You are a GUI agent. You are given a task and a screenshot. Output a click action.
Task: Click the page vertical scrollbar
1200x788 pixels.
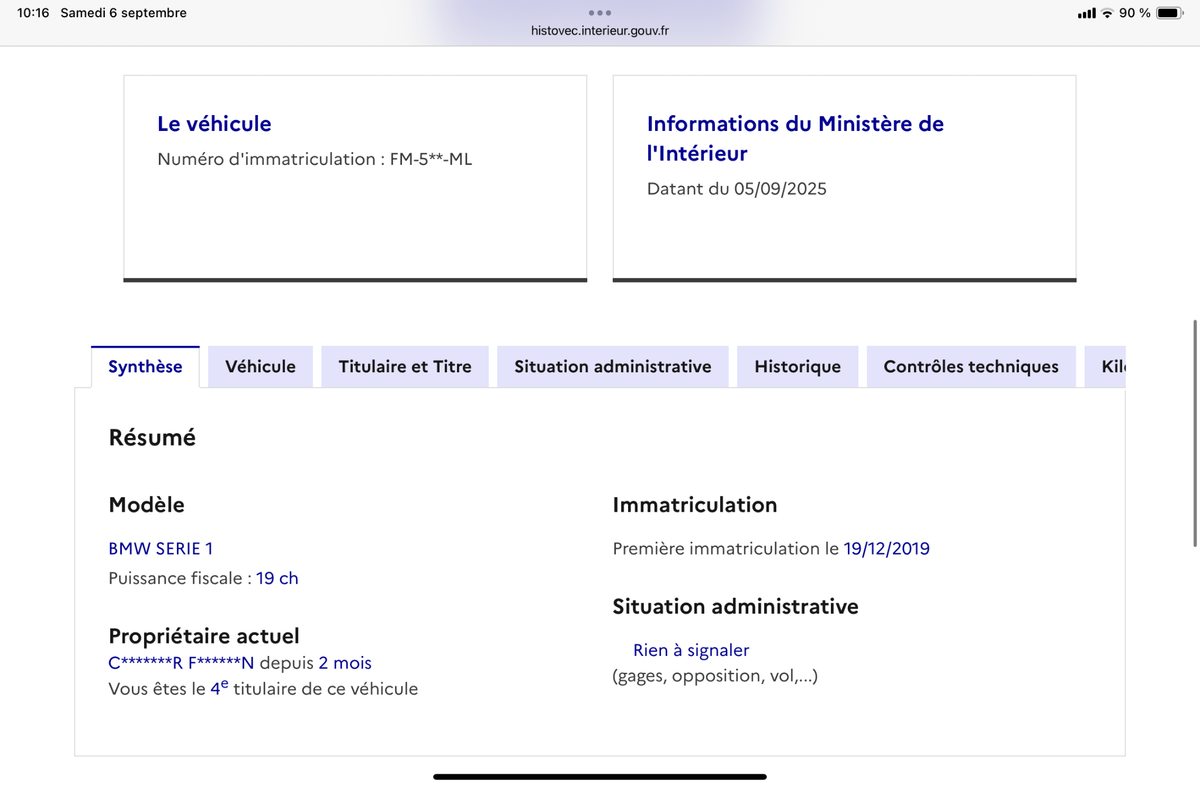(x=1195, y=433)
